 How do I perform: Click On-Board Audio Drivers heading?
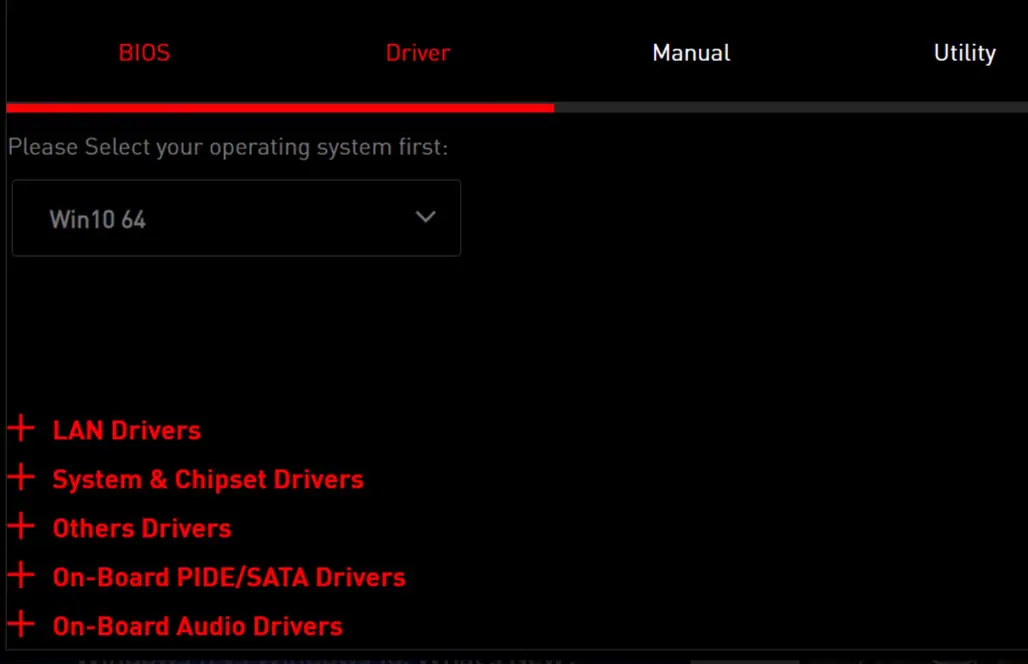point(197,627)
